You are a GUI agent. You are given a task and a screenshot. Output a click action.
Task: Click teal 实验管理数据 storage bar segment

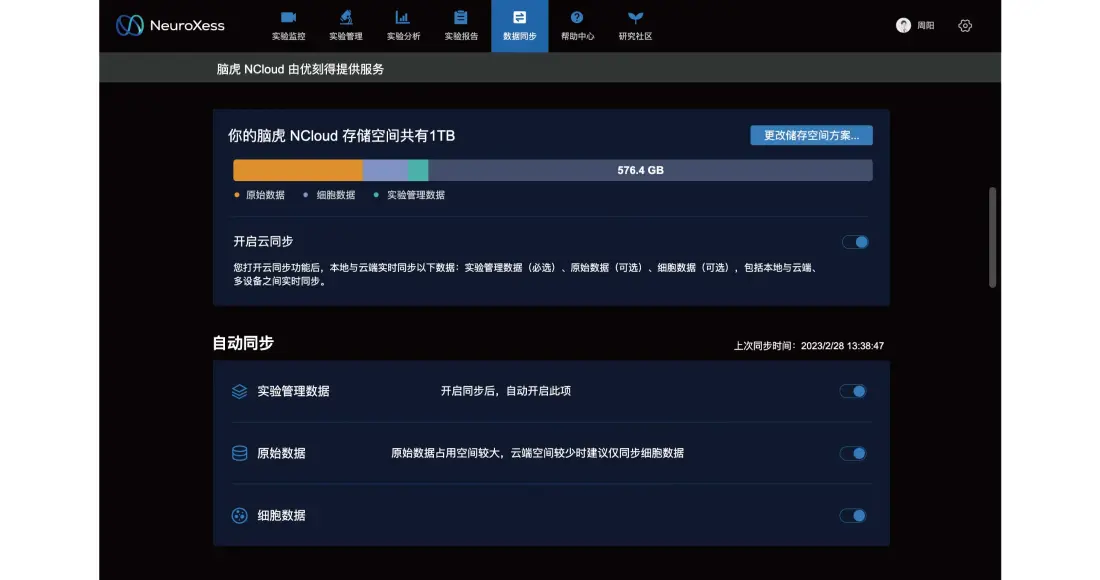click(x=418, y=170)
